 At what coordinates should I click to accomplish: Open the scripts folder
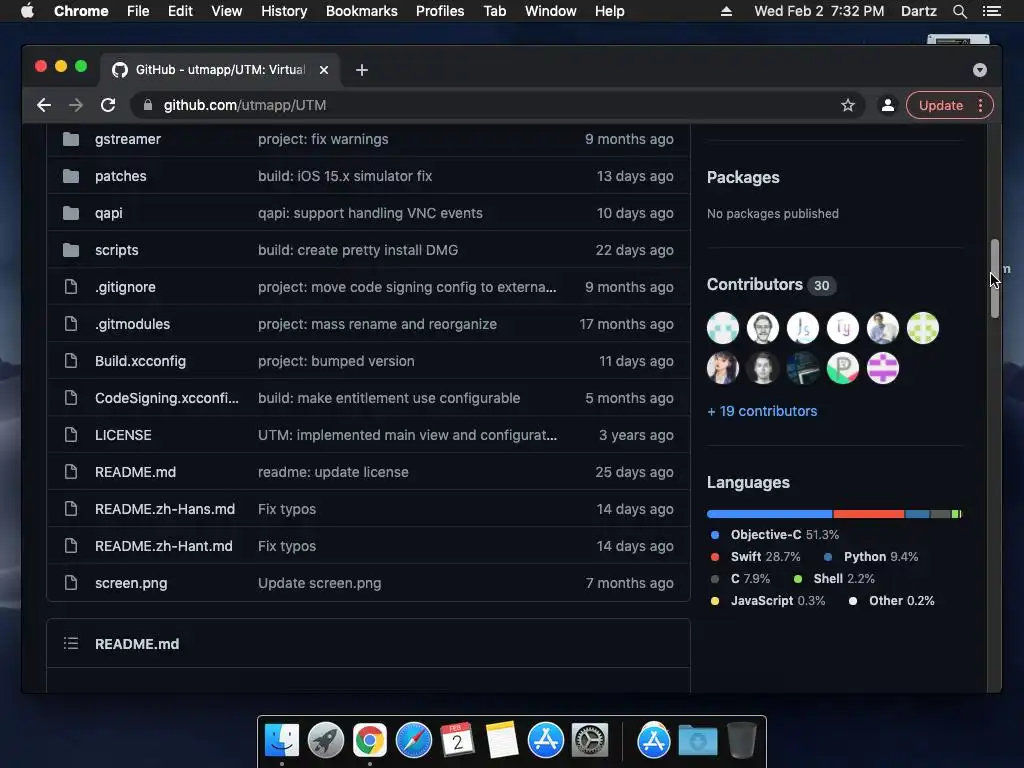(117, 250)
